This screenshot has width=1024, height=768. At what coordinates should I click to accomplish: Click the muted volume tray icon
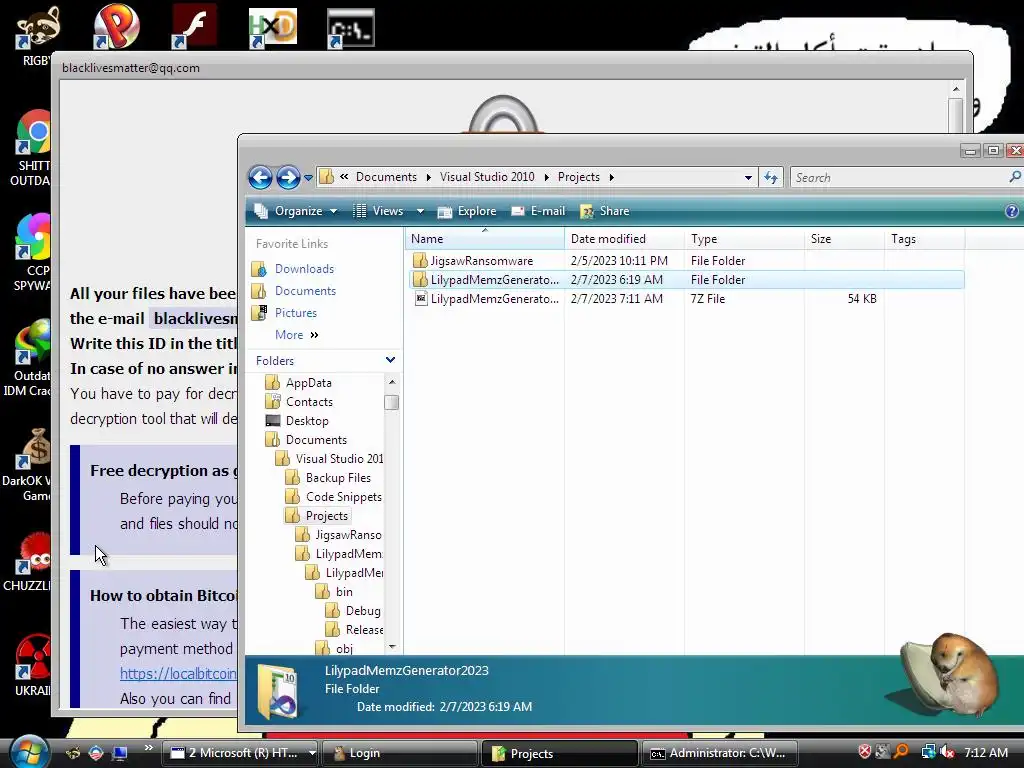(946, 752)
